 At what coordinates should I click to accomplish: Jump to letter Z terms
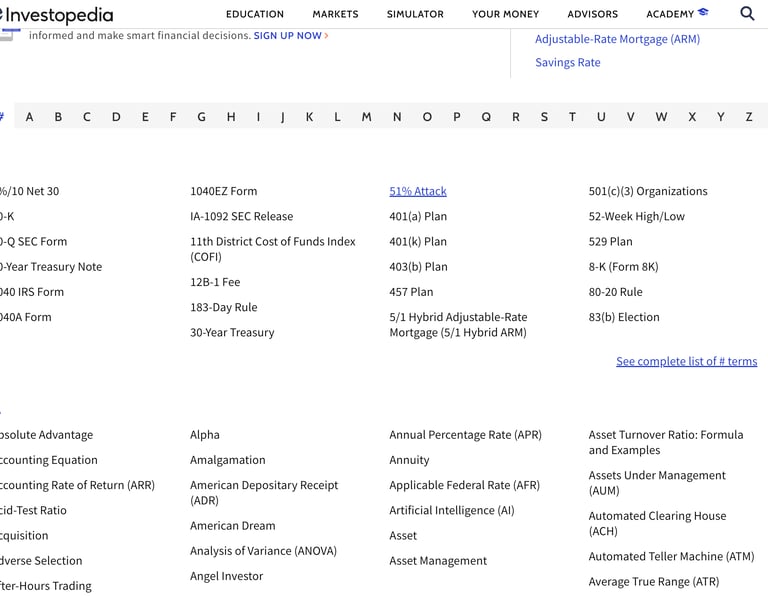click(749, 117)
